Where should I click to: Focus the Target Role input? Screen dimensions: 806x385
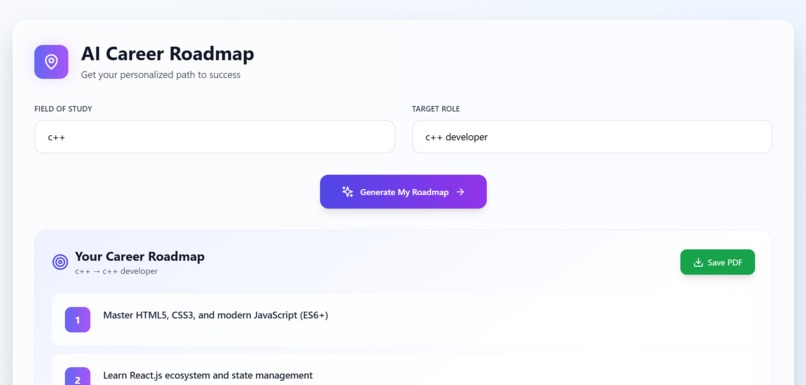tap(592, 137)
